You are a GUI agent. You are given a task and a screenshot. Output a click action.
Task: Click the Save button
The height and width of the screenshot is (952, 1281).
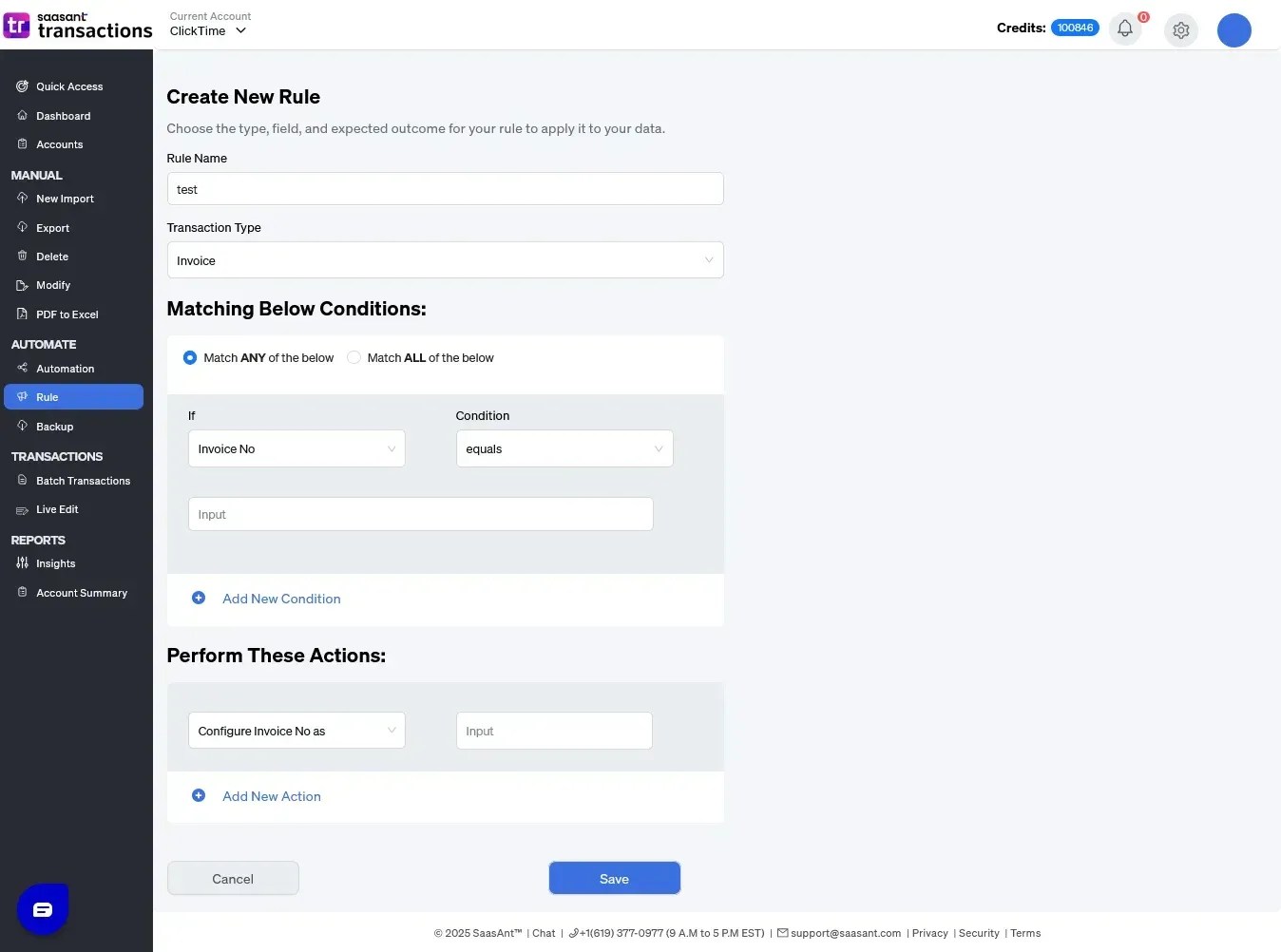pos(614,879)
